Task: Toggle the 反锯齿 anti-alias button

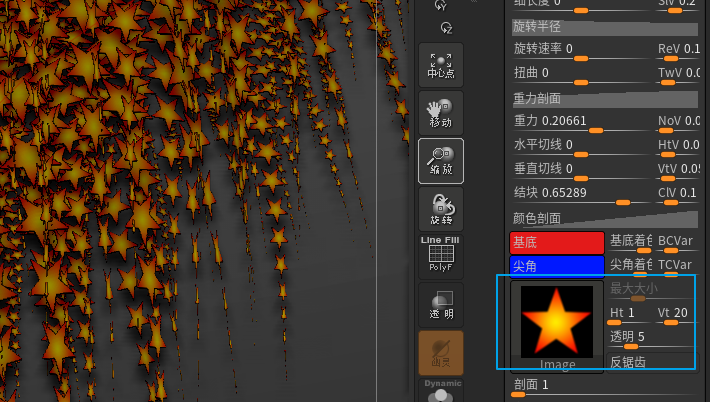Action: [x=651, y=362]
